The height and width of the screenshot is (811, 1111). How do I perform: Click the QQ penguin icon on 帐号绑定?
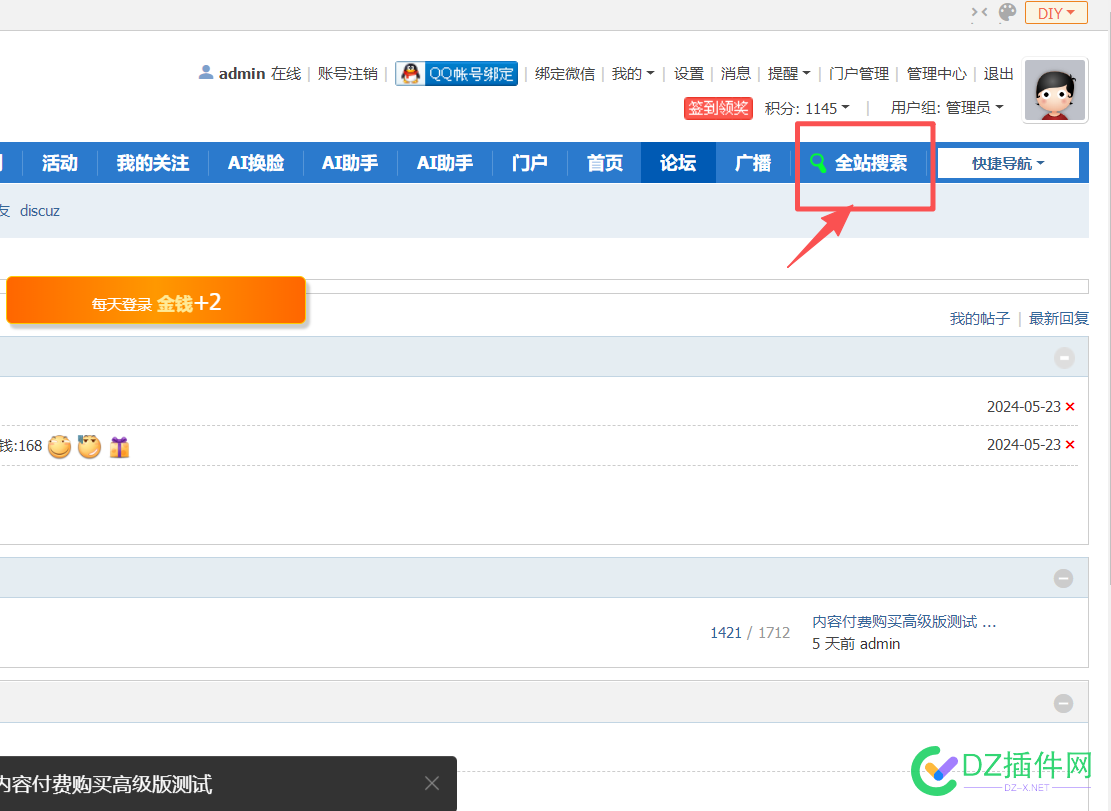(x=410, y=73)
